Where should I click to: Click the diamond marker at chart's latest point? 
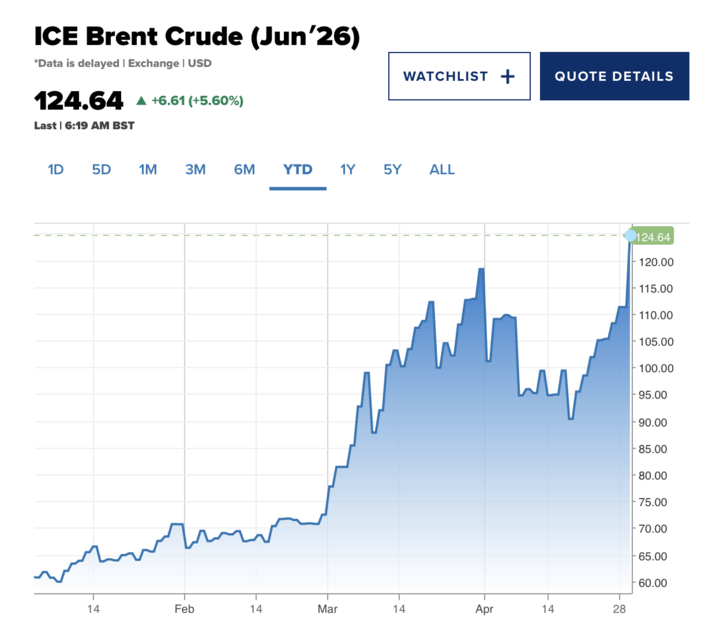point(630,235)
